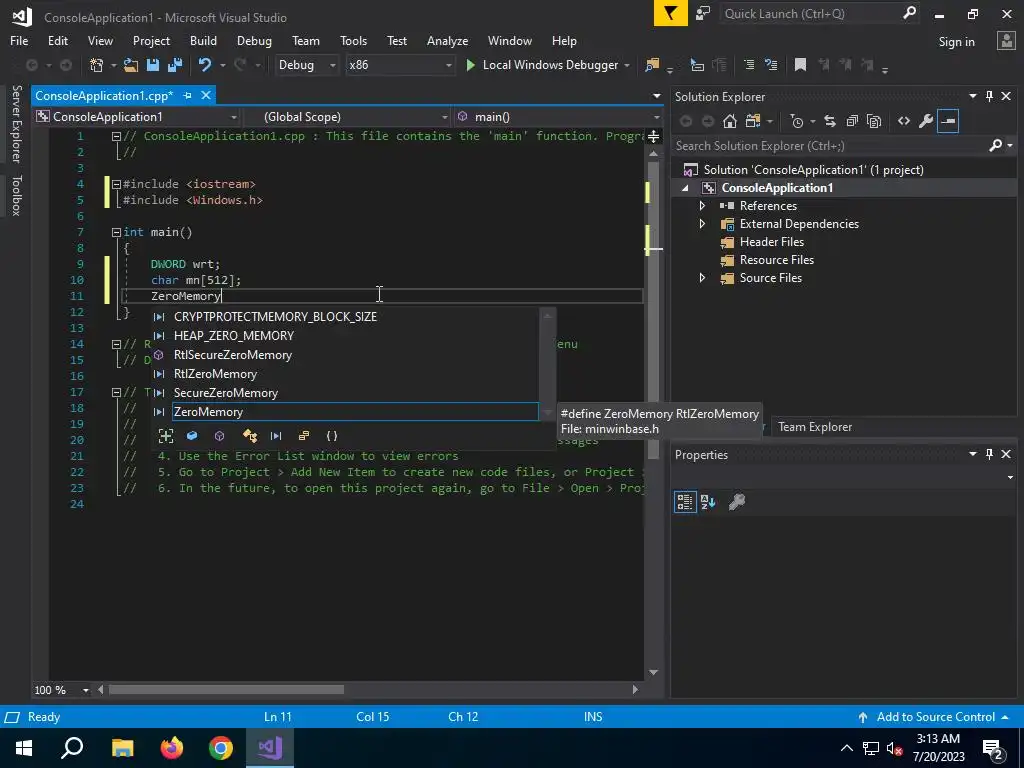Image resolution: width=1024 pixels, height=768 pixels.
Task: Click the New Project icon
Action: coord(96,65)
